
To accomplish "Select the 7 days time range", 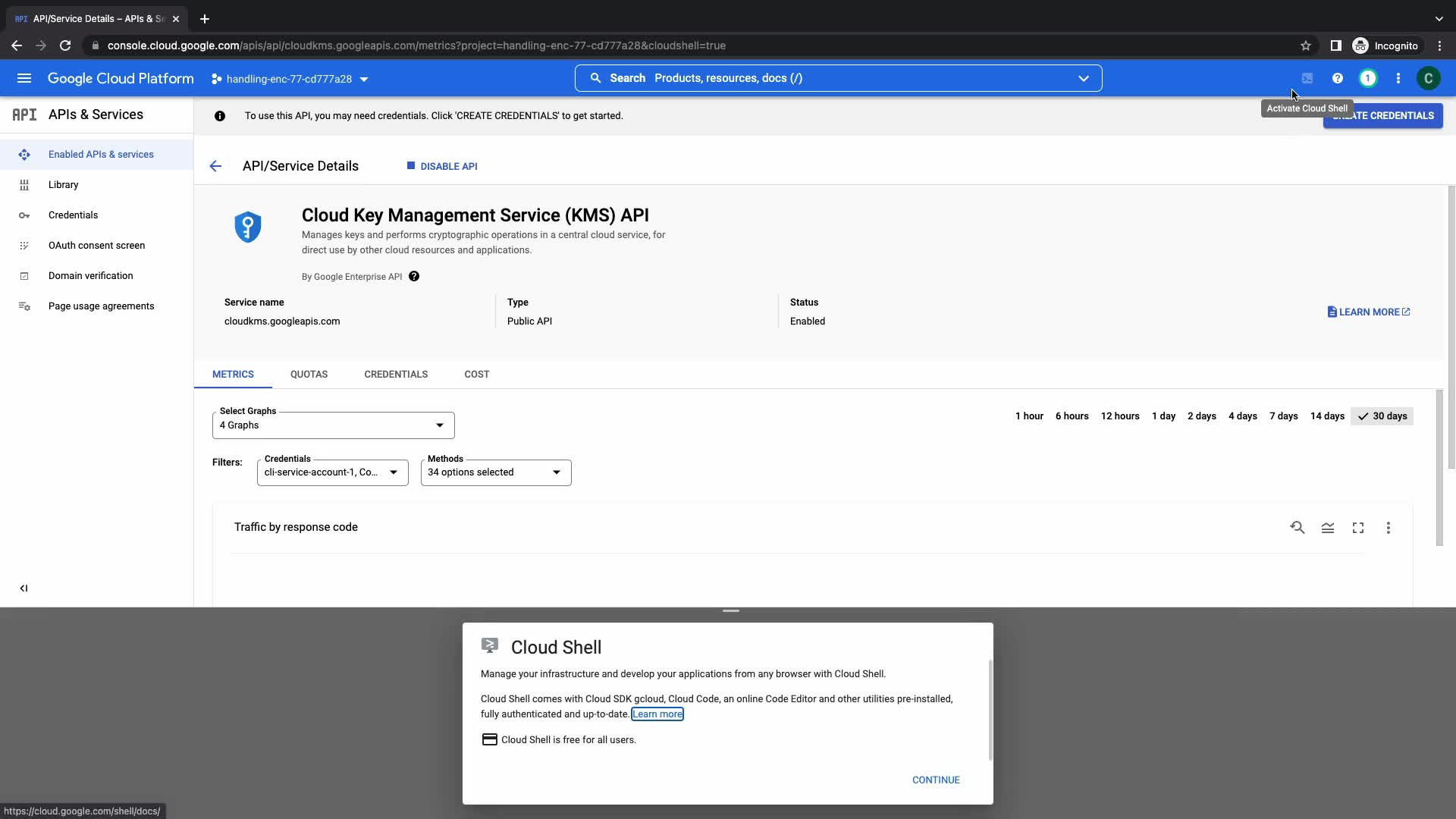I will pyautogui.click(x=1284, y=416).
